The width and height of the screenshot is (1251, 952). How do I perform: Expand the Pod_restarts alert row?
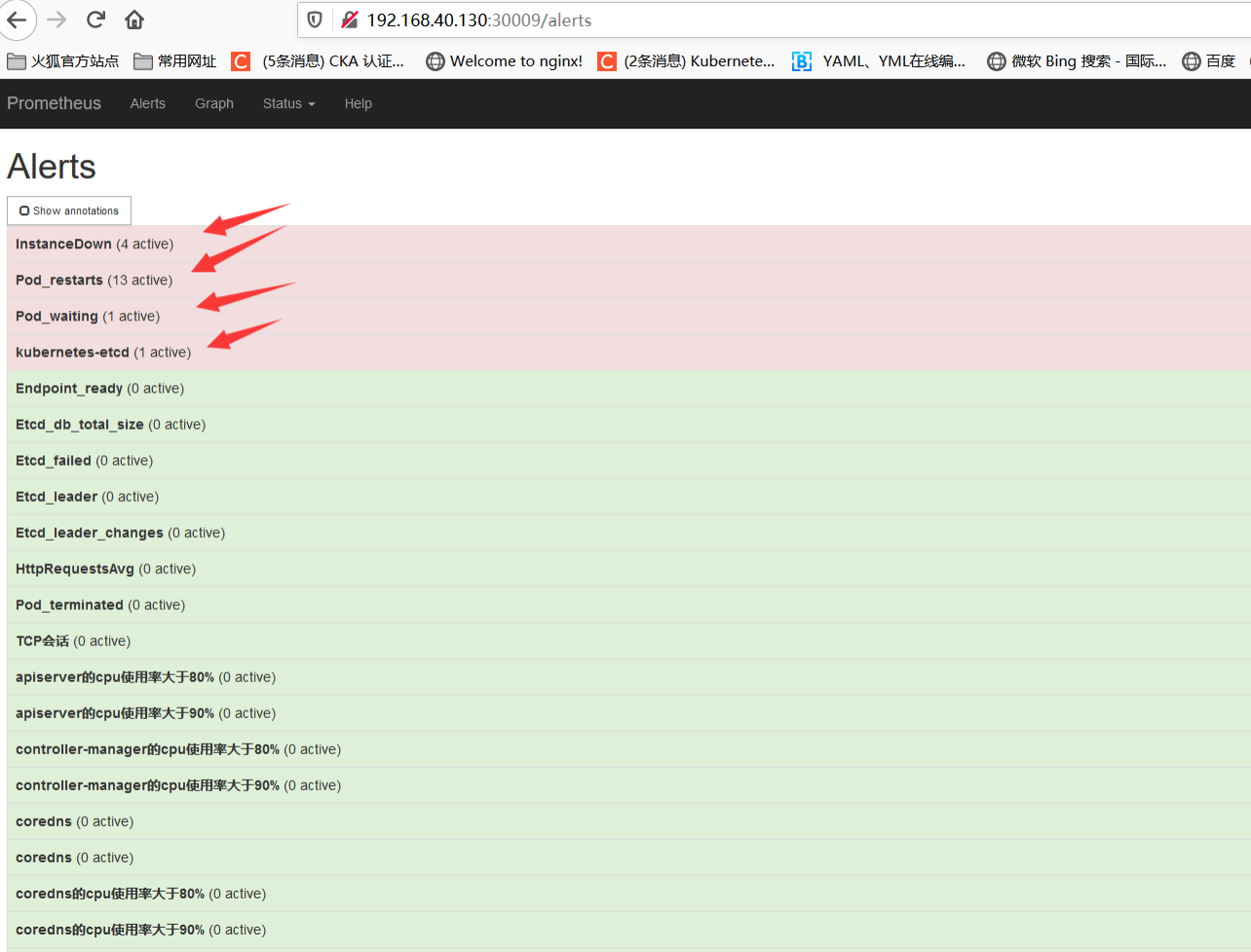(628, 280)
